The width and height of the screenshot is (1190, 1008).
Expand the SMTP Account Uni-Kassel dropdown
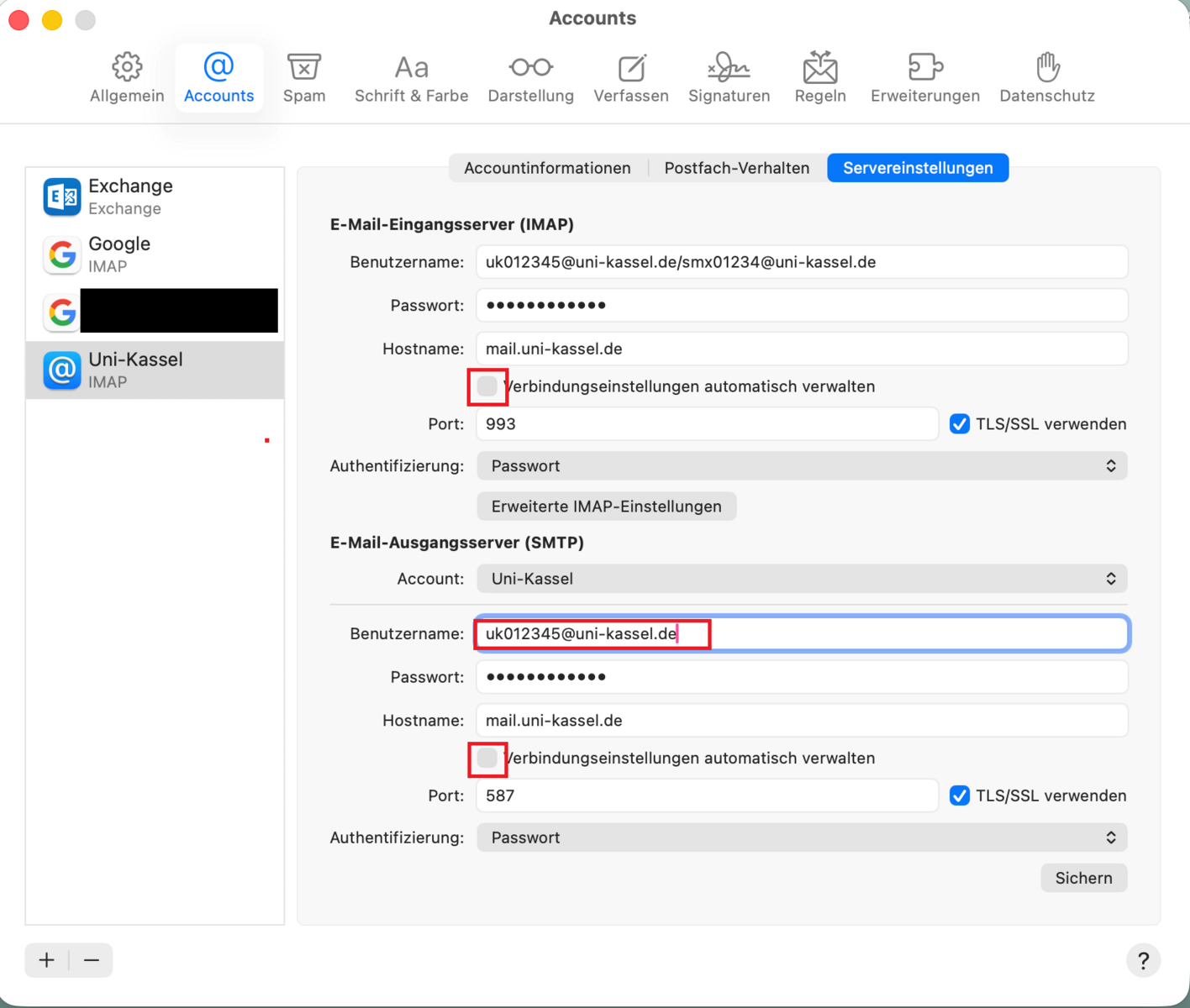tap(802, 579)
